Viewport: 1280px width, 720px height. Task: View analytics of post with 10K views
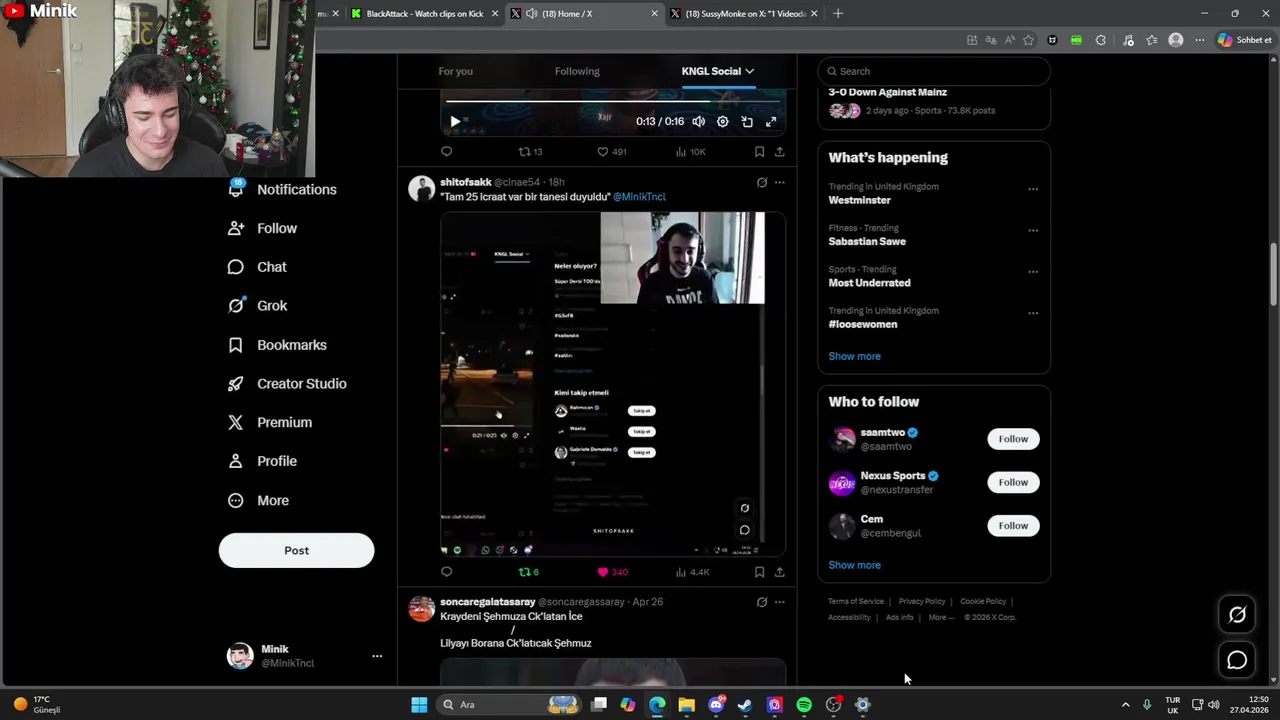point(690,152)
